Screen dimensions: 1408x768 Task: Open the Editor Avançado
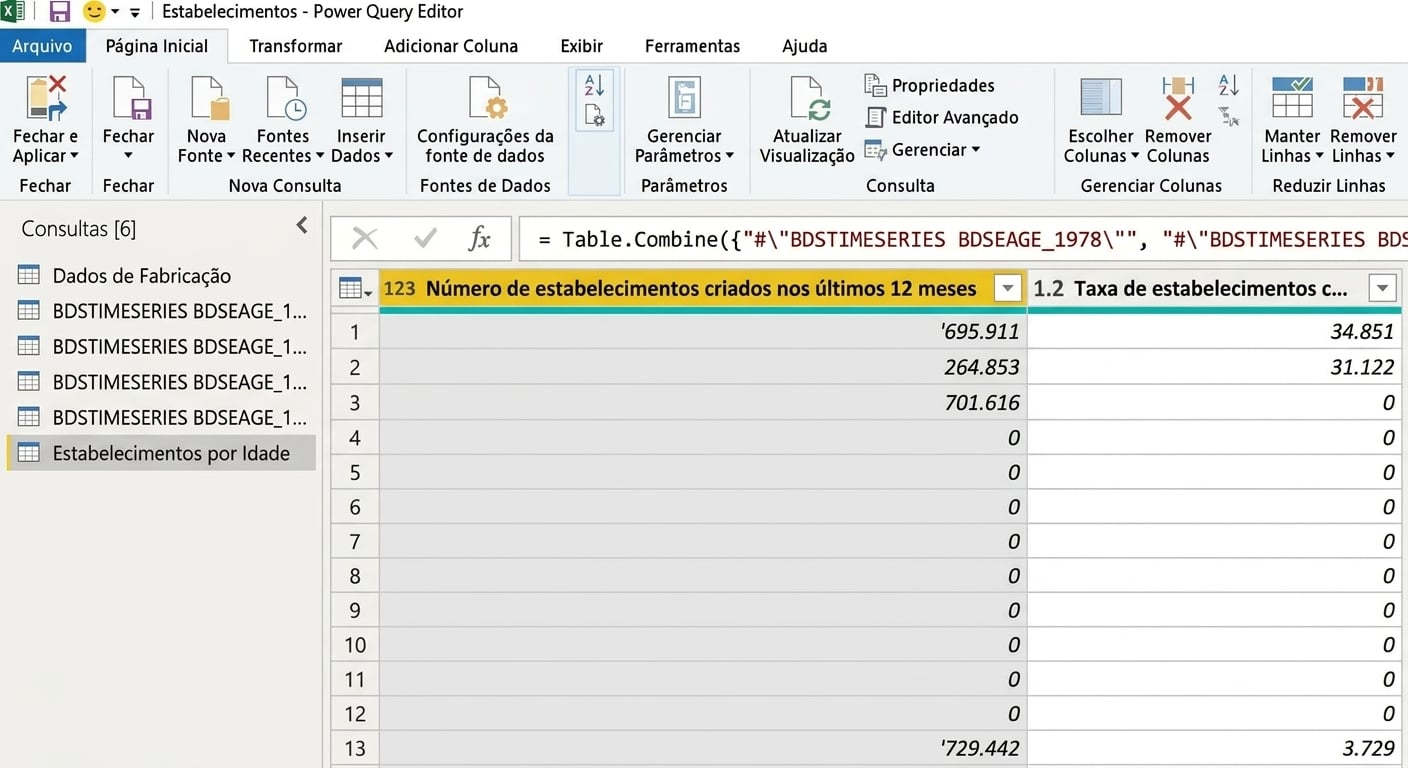tap(941, 117)
